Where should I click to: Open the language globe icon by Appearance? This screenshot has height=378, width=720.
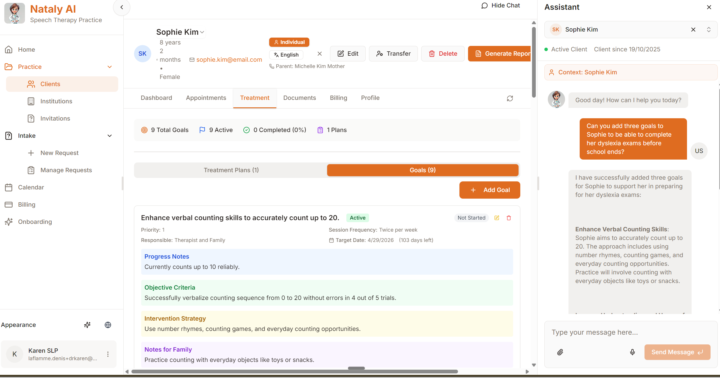click(108, 325)
